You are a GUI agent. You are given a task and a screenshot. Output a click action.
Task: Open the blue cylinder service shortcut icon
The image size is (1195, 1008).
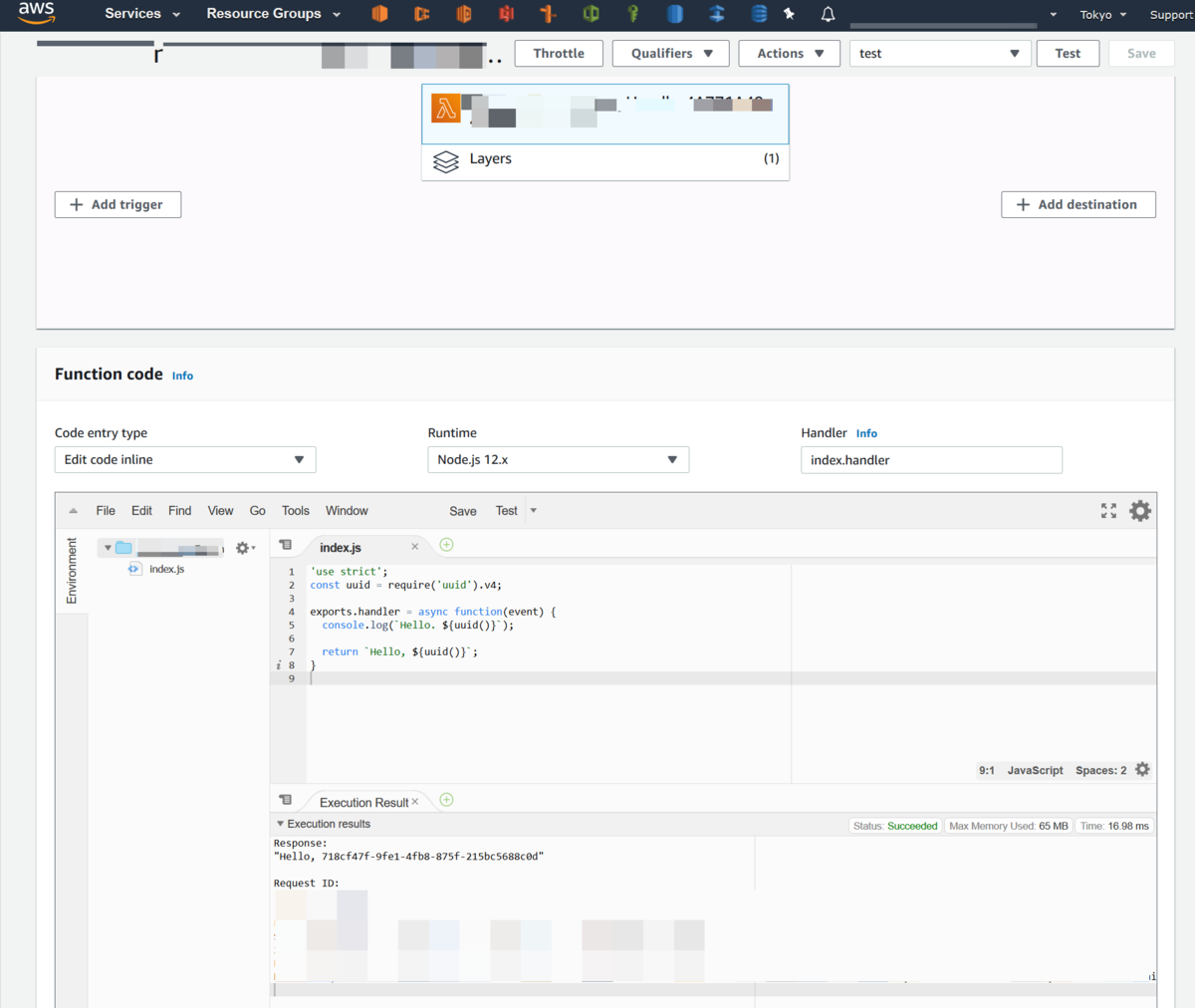(675, 14)
